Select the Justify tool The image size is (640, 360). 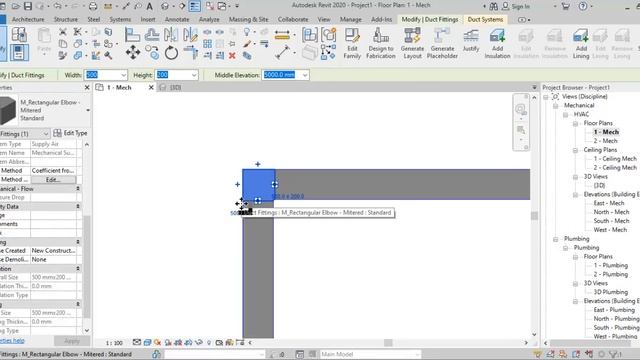pyautogui.click(x=471, y=41)
